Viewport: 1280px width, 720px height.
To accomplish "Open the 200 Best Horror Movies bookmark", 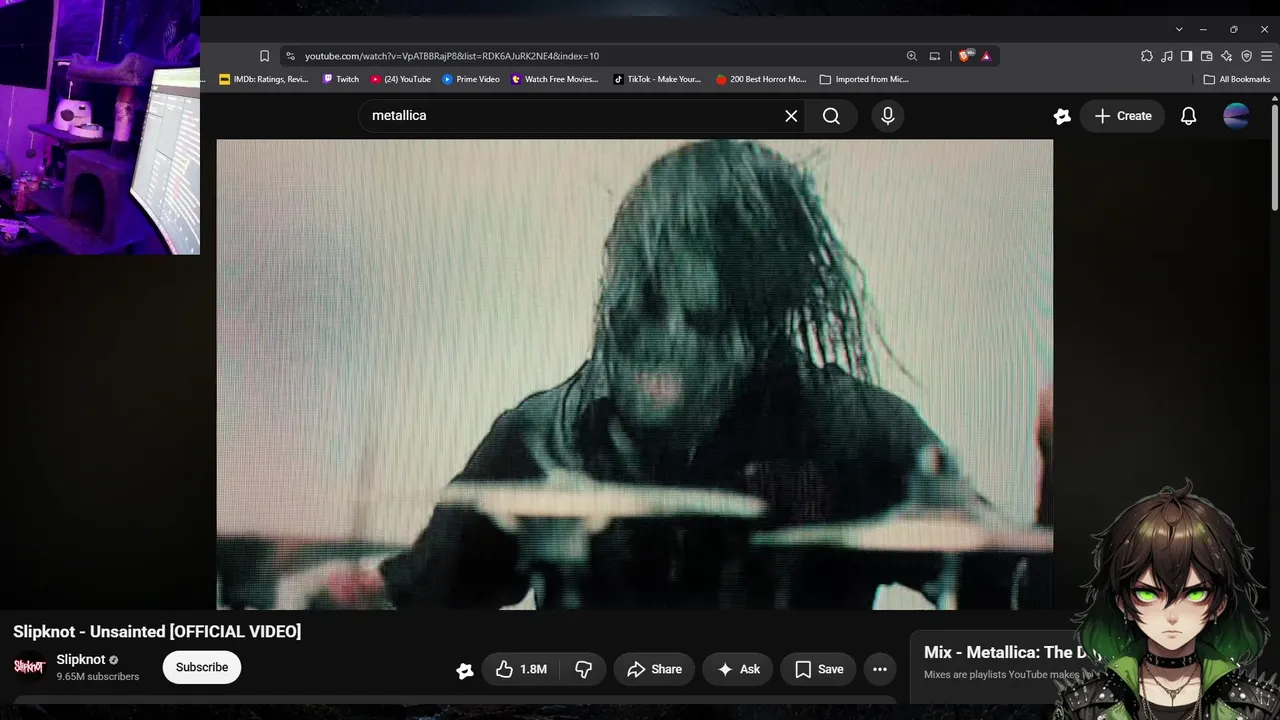I will click(761, 79).
